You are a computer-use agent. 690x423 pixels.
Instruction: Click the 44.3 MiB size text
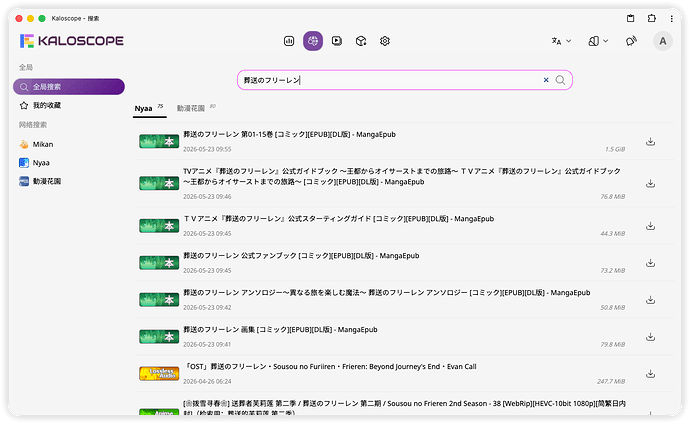pos(613,234)
